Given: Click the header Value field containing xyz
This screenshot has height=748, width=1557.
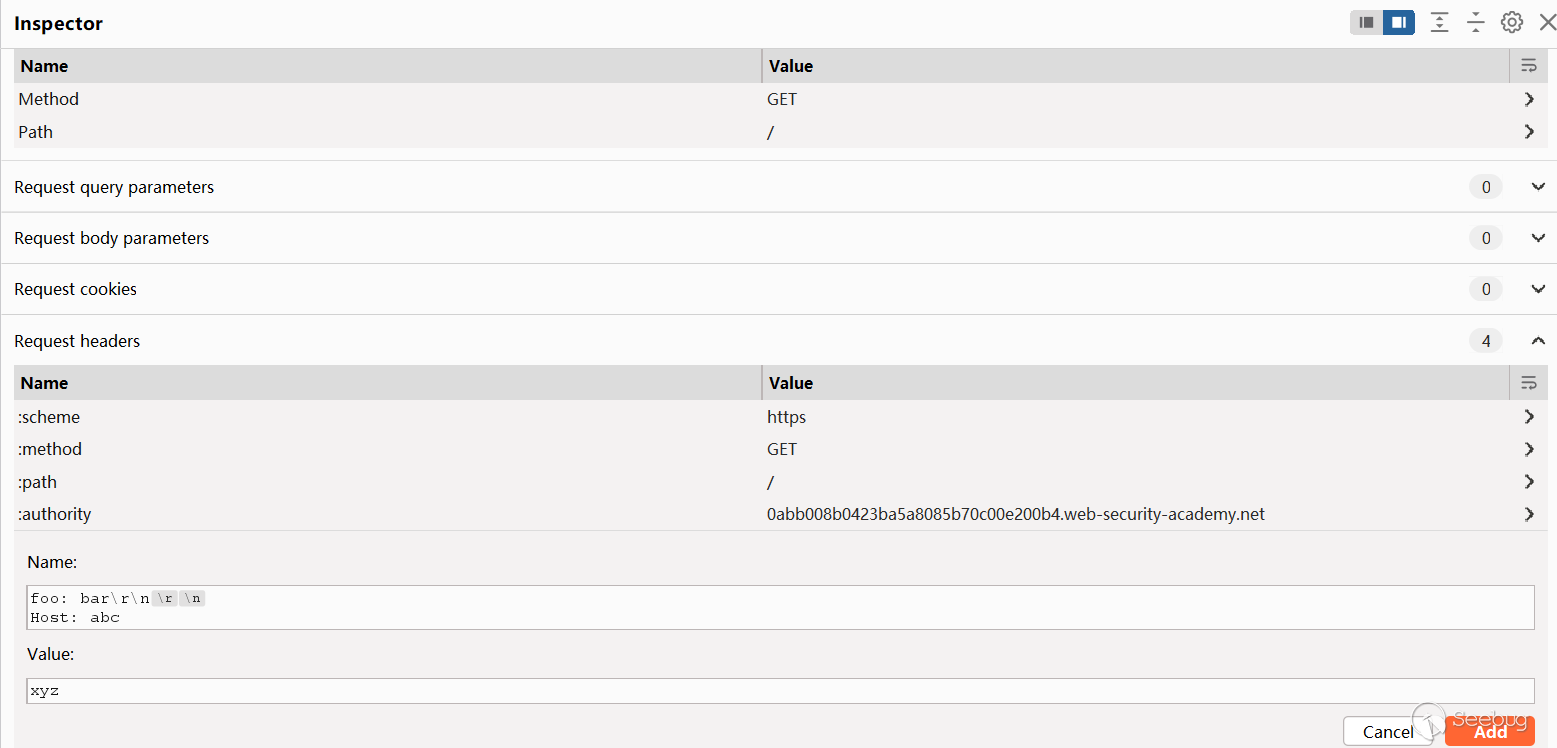Looking at the screenshot, I should pyautogui.click(x=780, y=691).
